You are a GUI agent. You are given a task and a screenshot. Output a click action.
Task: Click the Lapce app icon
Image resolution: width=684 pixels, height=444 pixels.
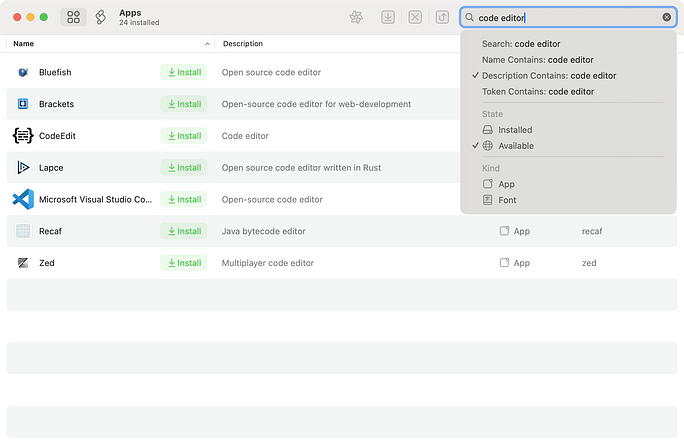point(23,167)
